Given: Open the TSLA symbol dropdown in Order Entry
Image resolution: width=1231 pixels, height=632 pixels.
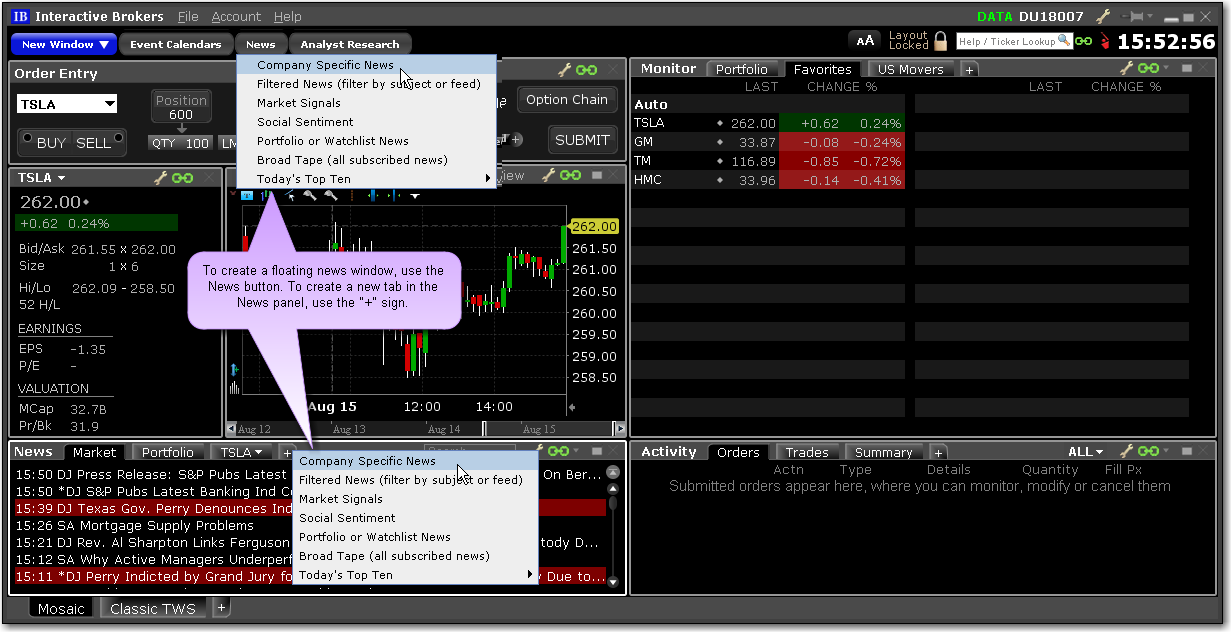Looking at the screenshot, I should pyautogui.click(x=109, y=104).
